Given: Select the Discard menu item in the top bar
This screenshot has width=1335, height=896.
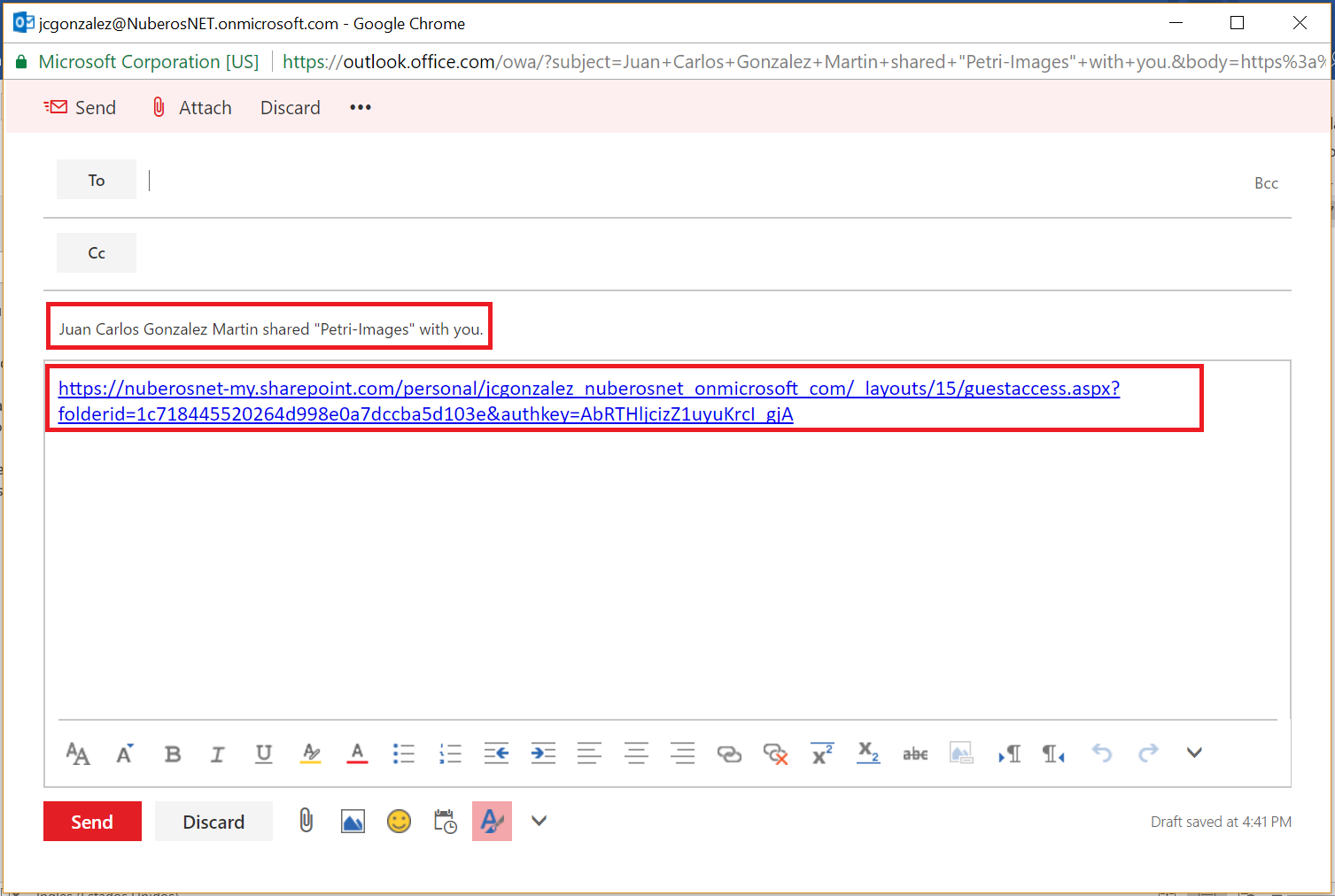Looking at the screenshot, I should coord(290,107).
